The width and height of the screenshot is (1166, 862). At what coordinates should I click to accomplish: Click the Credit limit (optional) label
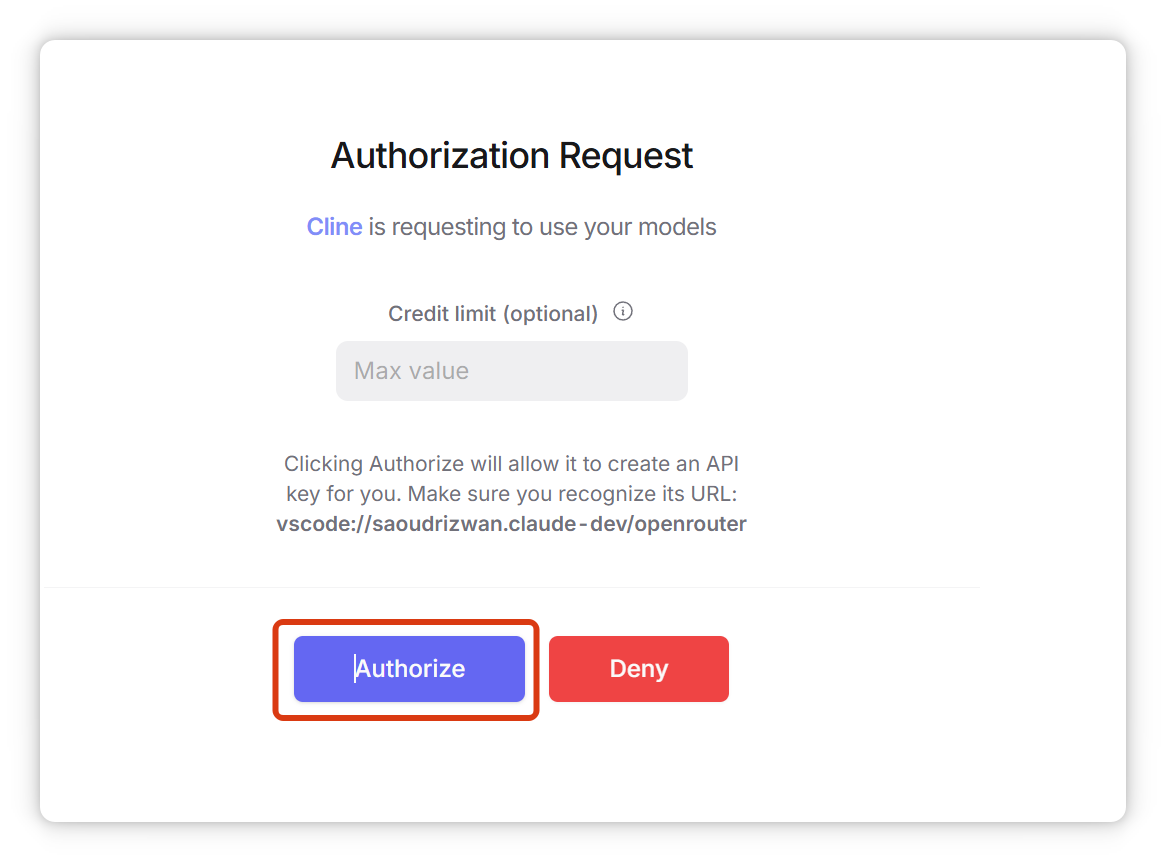(493, 314)
